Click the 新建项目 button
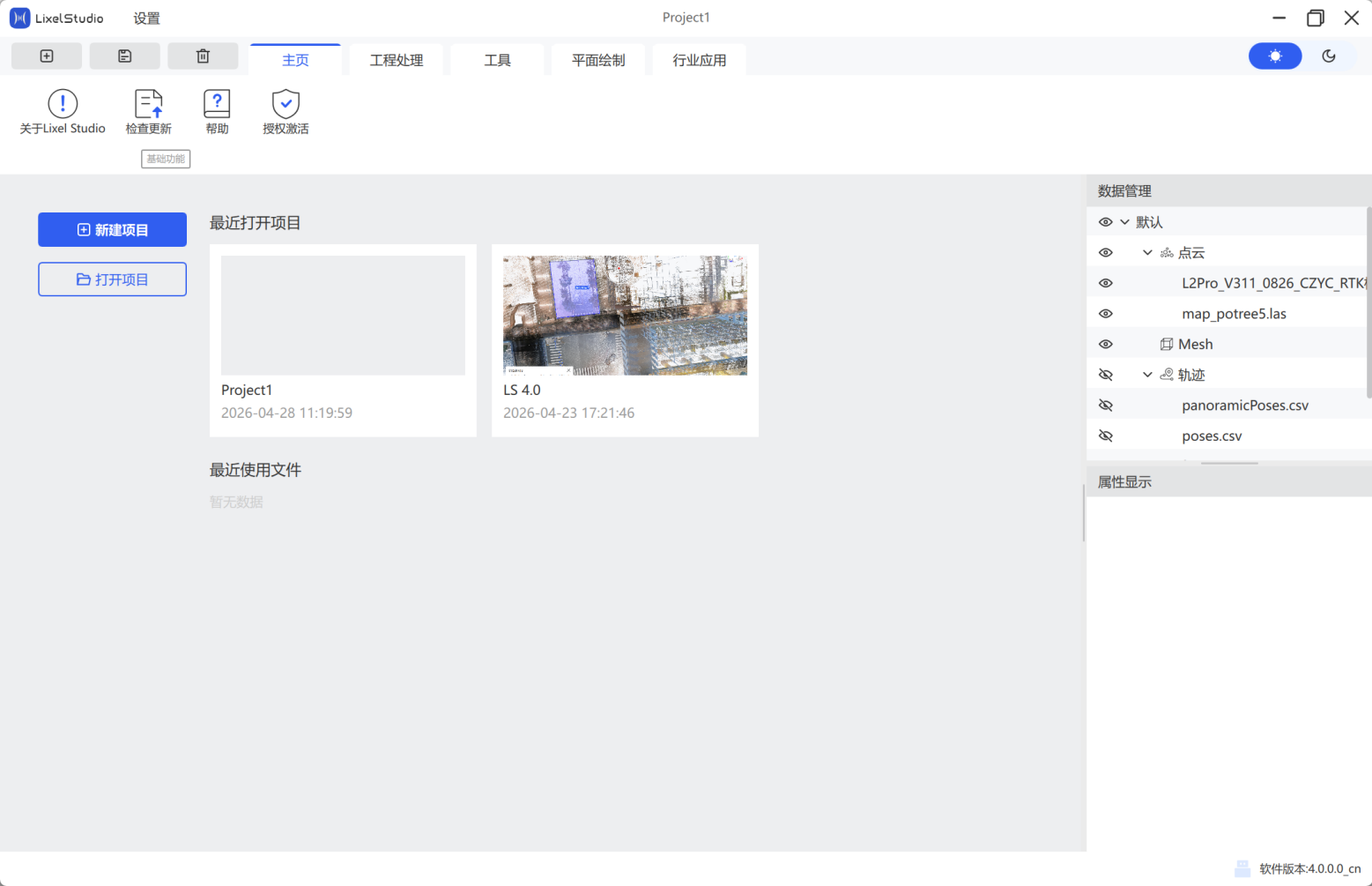The width and height of the screenshot is (1372, 886). [x=112, y=230]
